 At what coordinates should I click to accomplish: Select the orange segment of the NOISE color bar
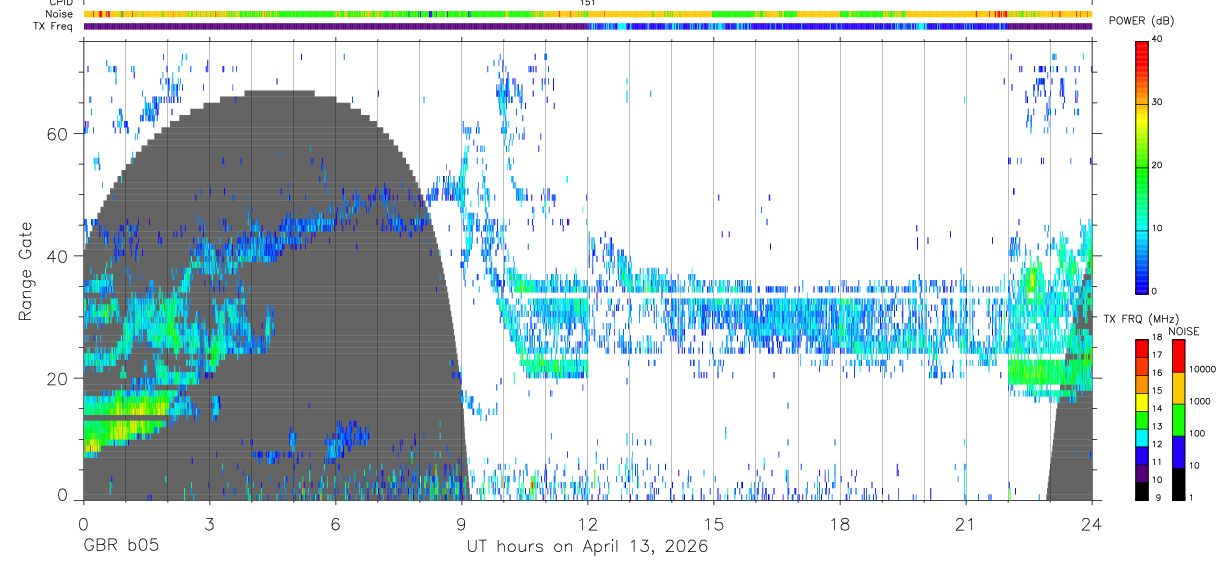pyautogui.click(x=1177, y=387)
